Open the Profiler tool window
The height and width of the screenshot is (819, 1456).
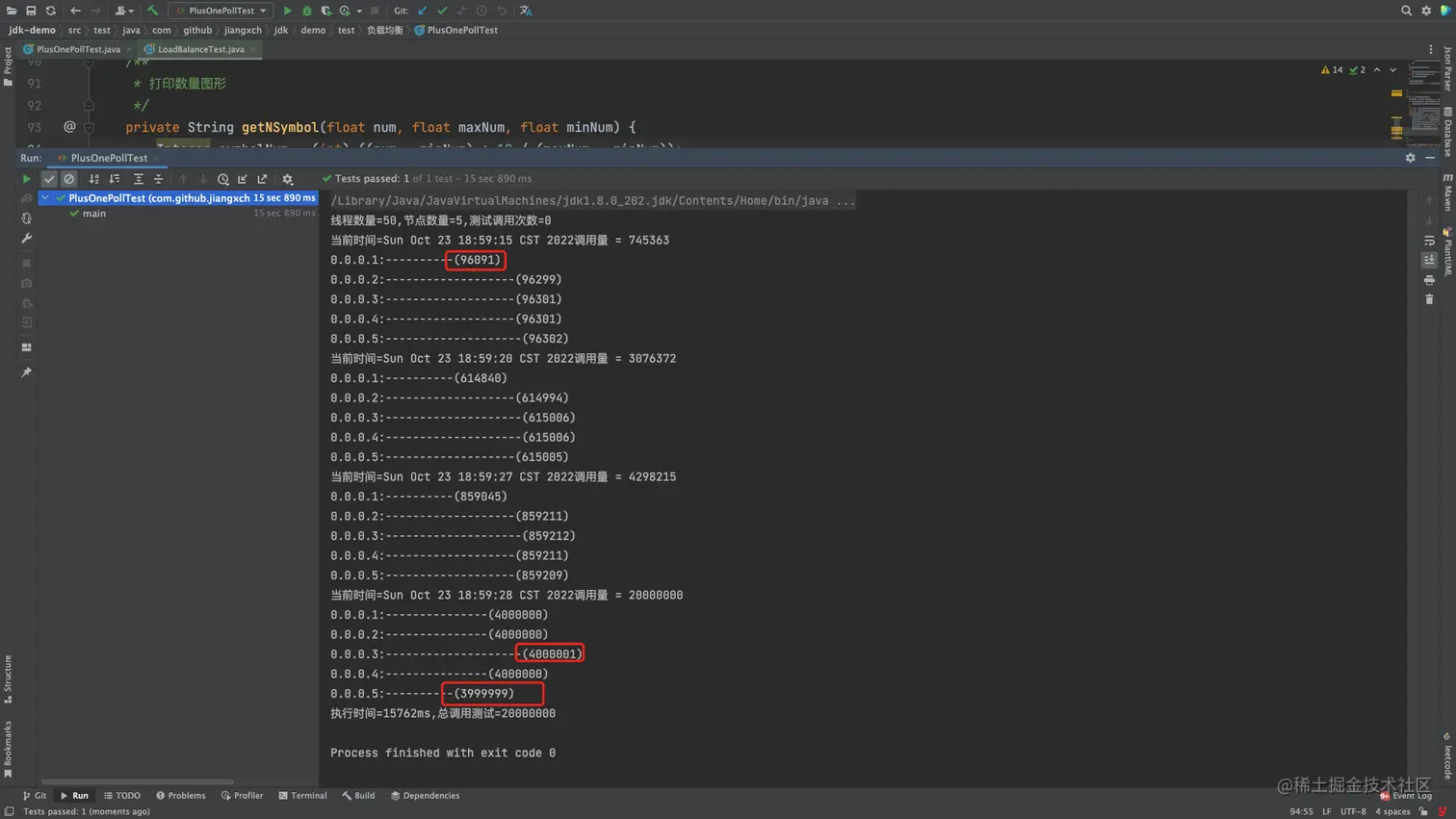(x=242, y=796)
